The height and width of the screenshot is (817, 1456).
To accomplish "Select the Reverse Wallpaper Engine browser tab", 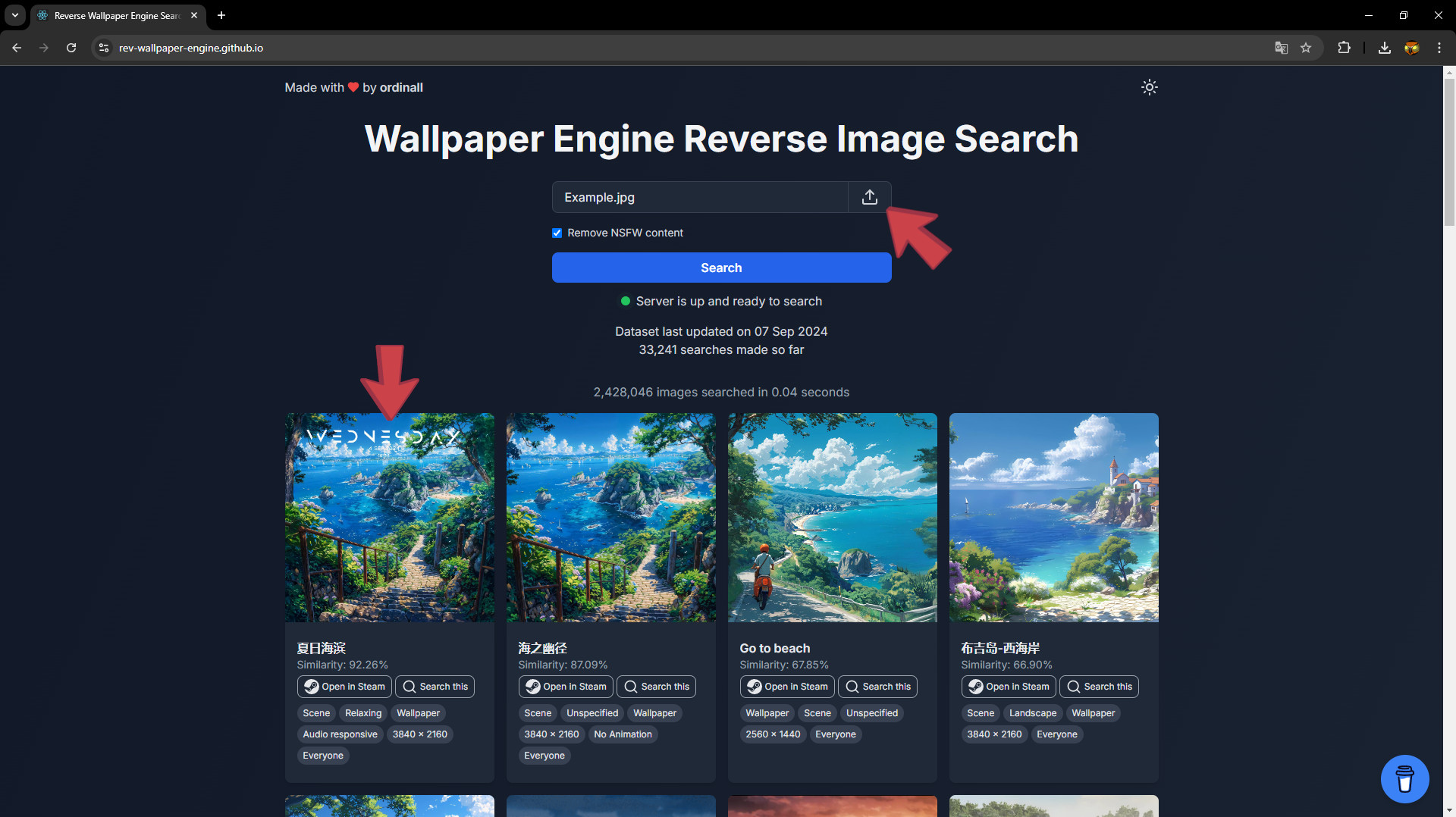I will point(118,15).
